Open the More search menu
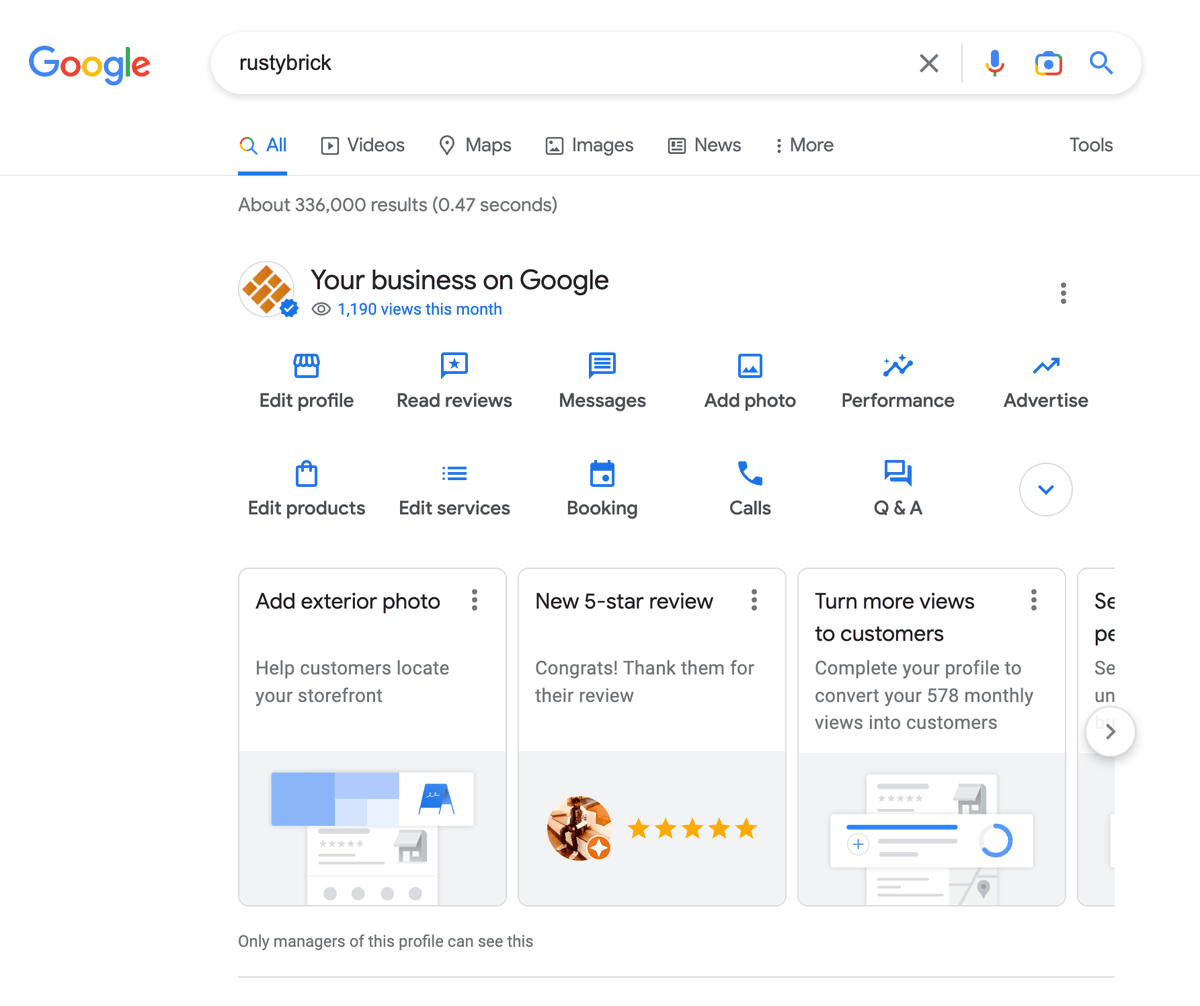The height and width of the screenshot is (1006, 1200). pos(803,145)
